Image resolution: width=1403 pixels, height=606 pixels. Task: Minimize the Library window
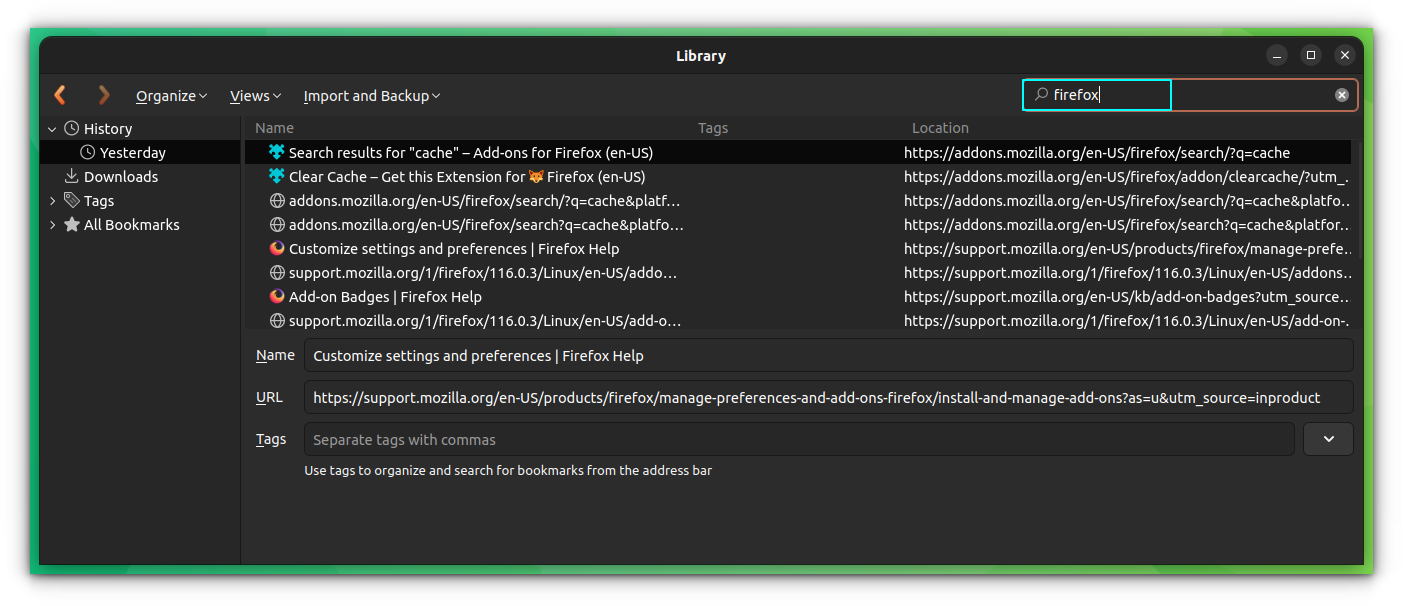pyautogui.click(x=1276, y=55)
